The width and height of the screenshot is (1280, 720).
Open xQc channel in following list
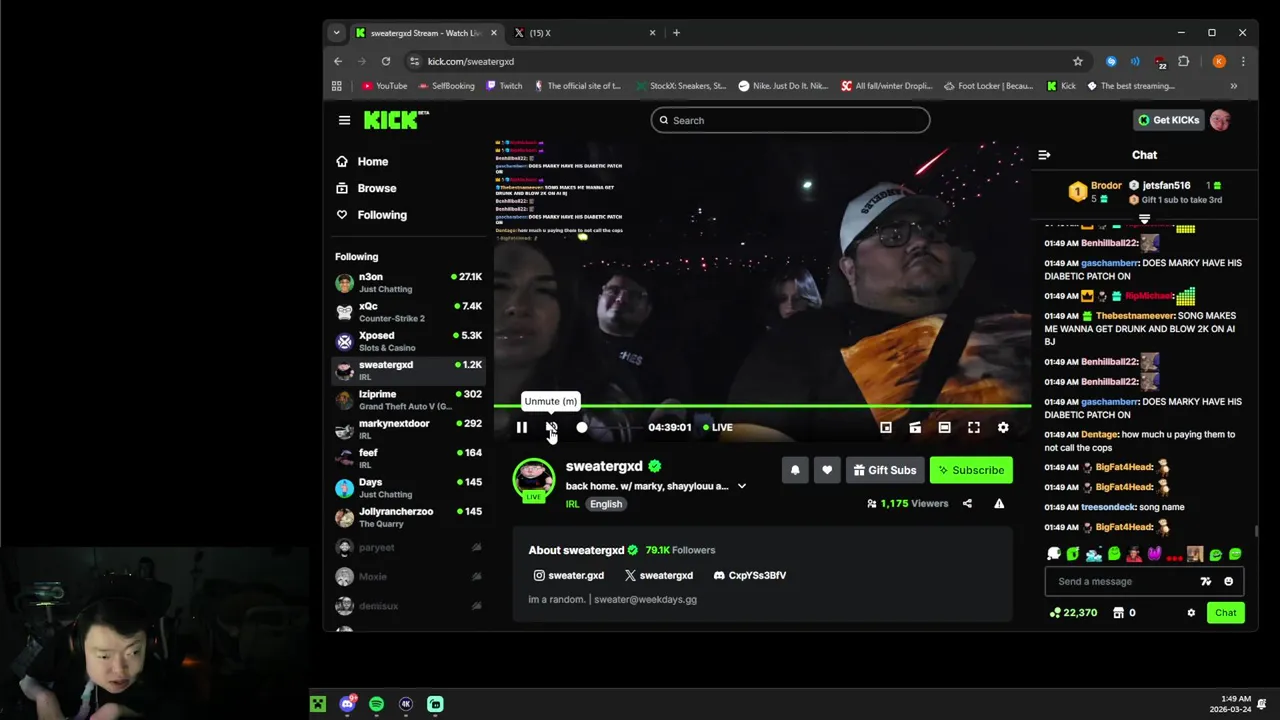pos(409,312)
